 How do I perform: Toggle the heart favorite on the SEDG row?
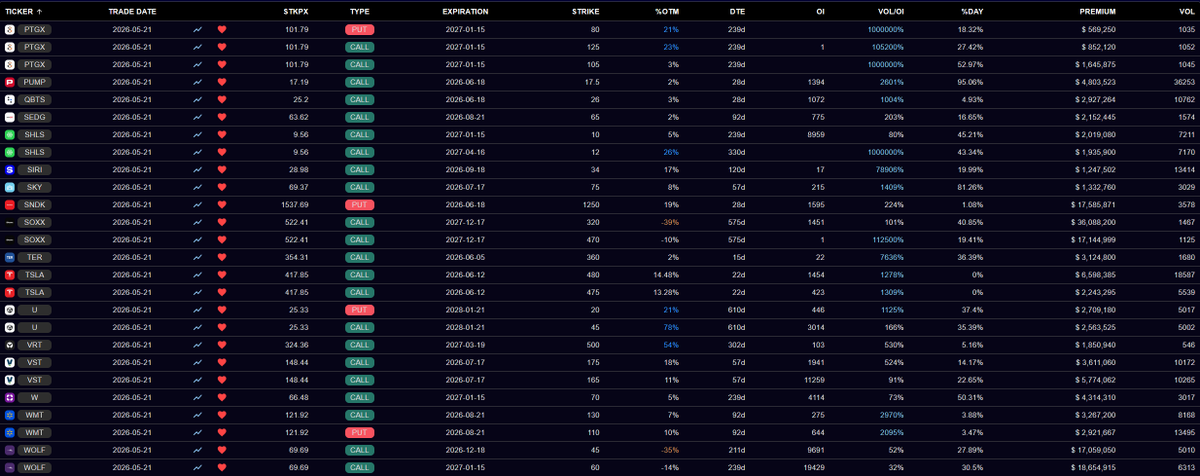[222, 117]
